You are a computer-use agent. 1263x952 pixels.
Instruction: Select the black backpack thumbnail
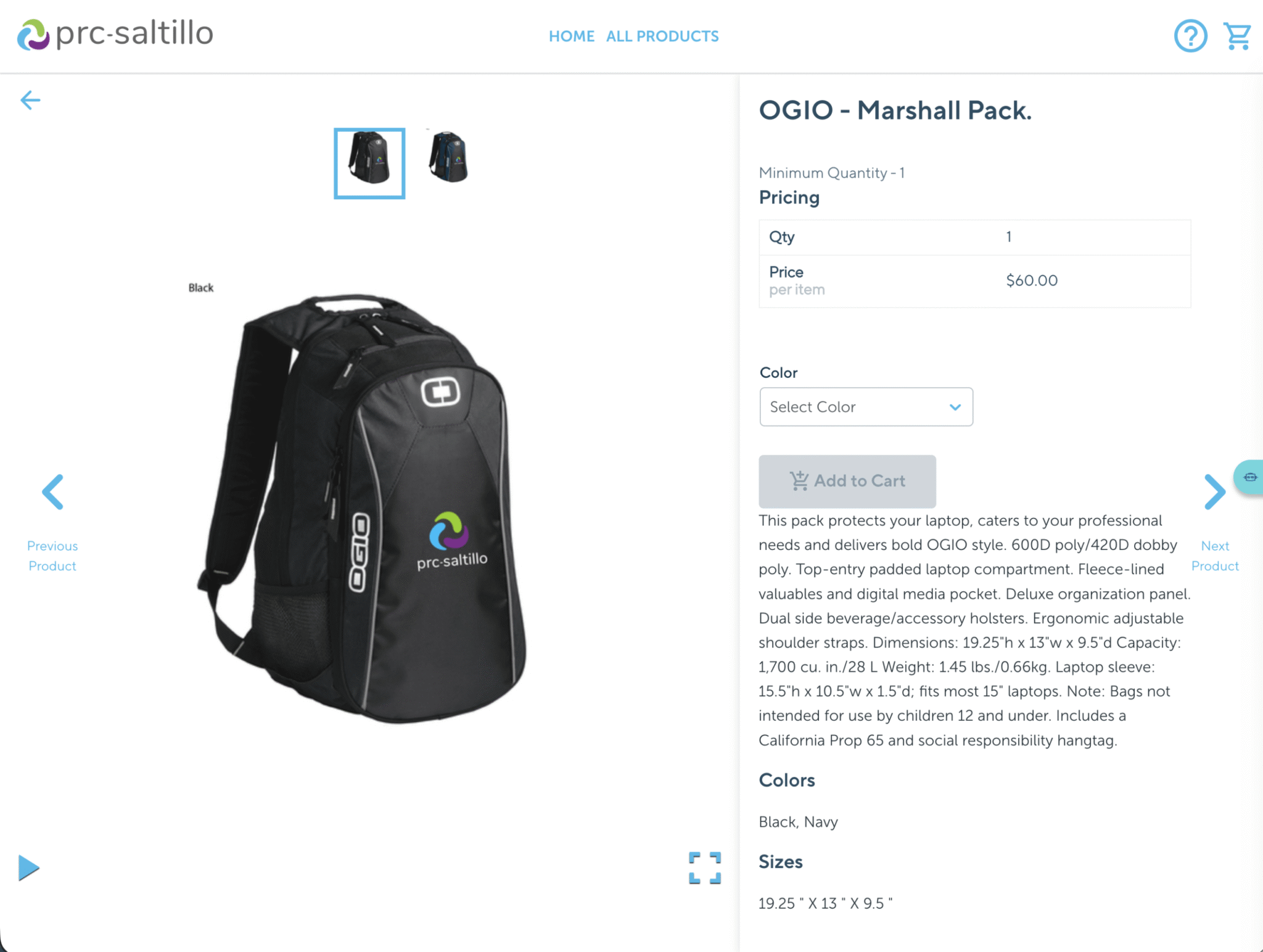[369, 163]
